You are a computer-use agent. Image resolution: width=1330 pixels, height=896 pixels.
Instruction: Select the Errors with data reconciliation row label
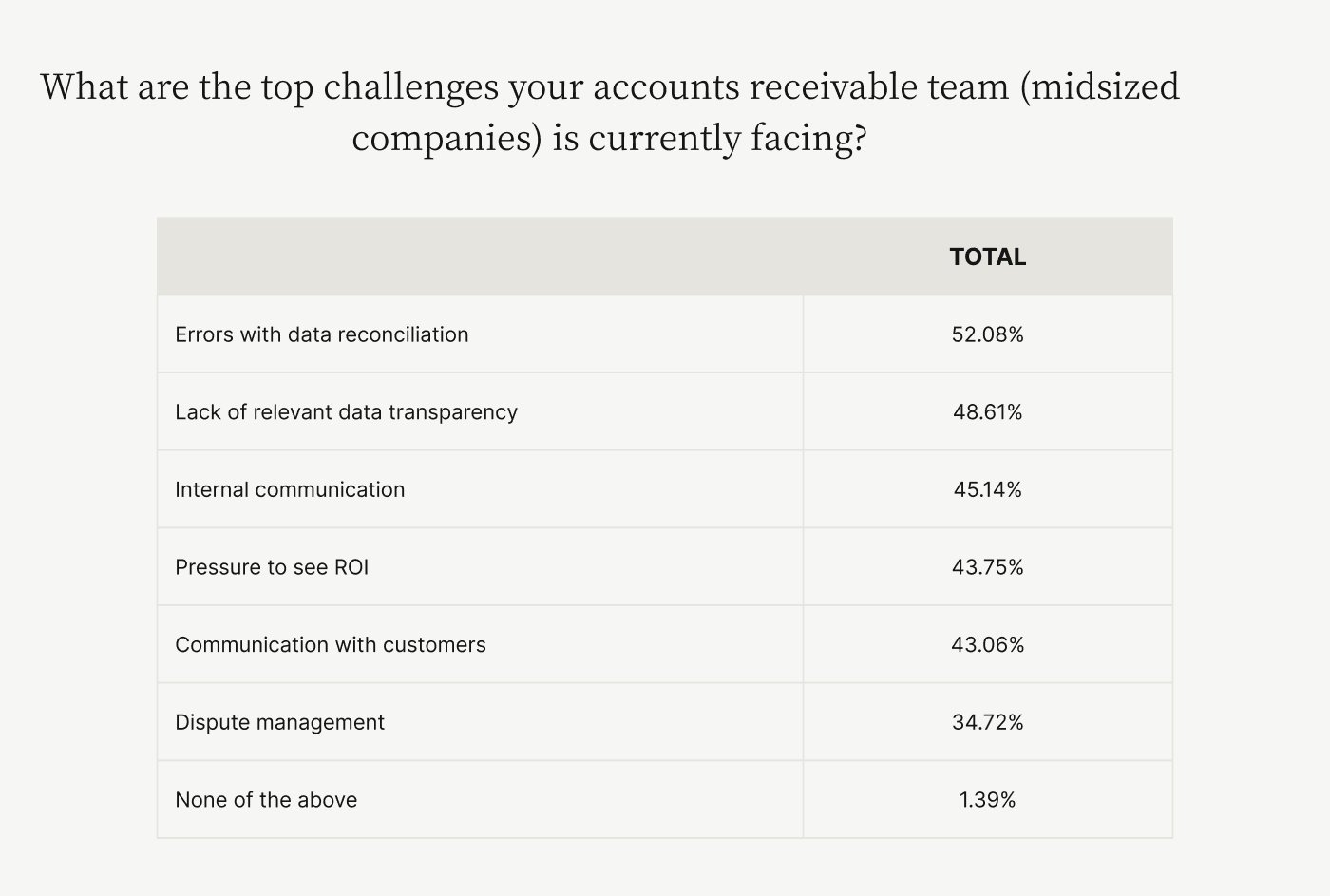(322, 334)
